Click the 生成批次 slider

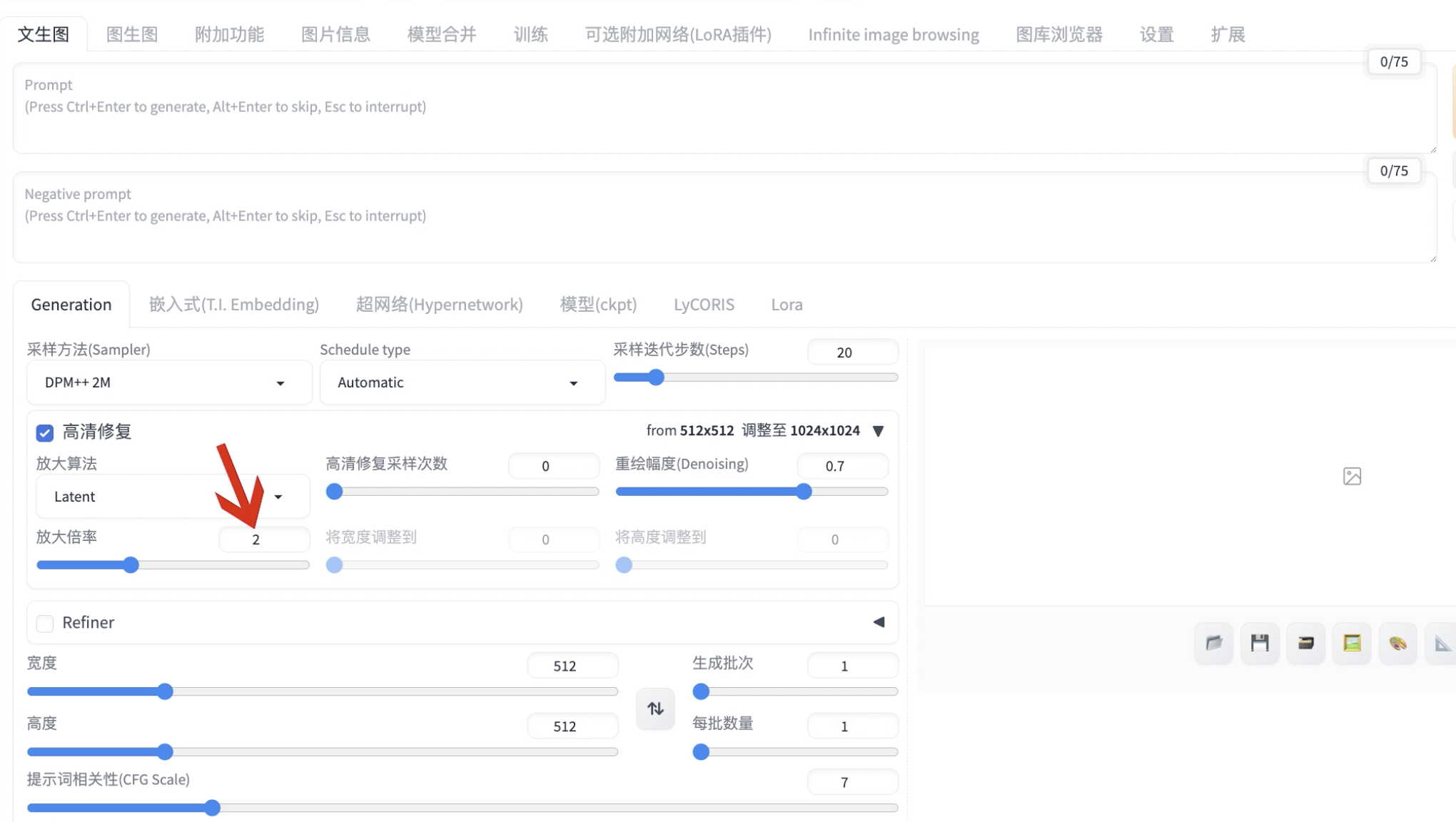(x=796, y=691)
